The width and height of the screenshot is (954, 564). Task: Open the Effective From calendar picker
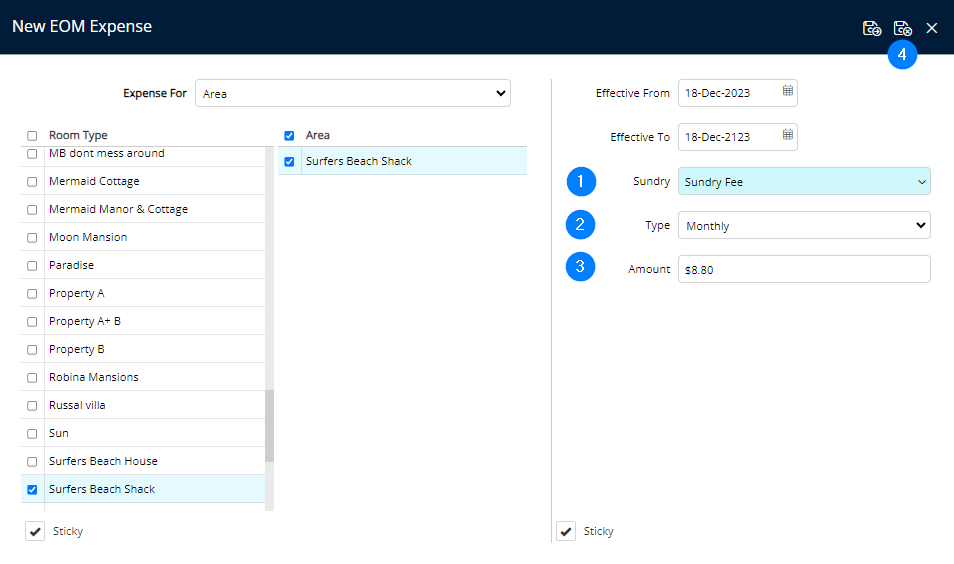788,92
